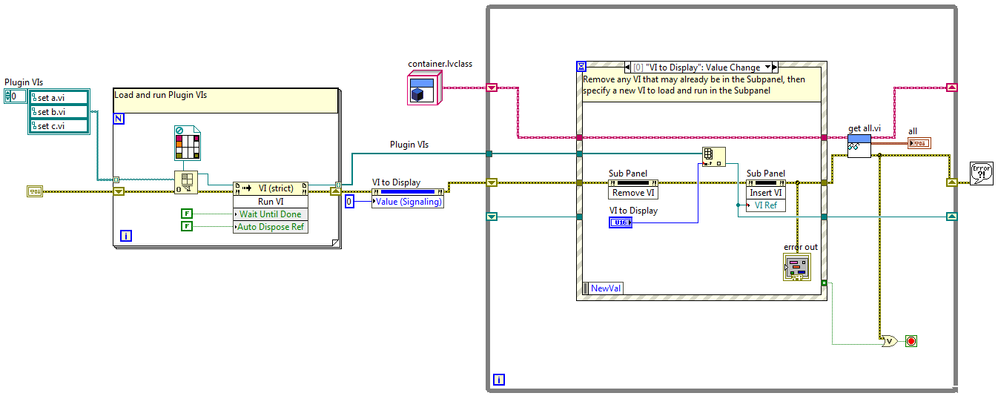The image size is (998, 396).
Task: Click the 'set a.vi' array element
Action: tap(59, 98)
